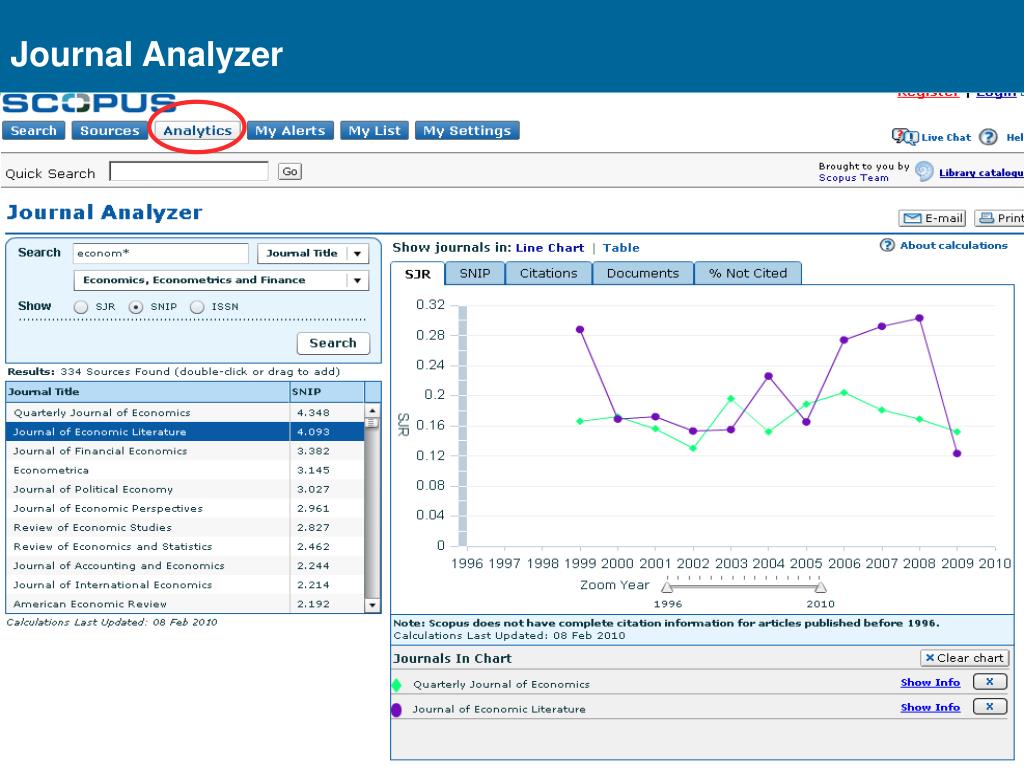The width and height of the screenshot is (1024, 768).
Task: Click the 1996 Zoom Year slider handle
Action: coord(667,587)
